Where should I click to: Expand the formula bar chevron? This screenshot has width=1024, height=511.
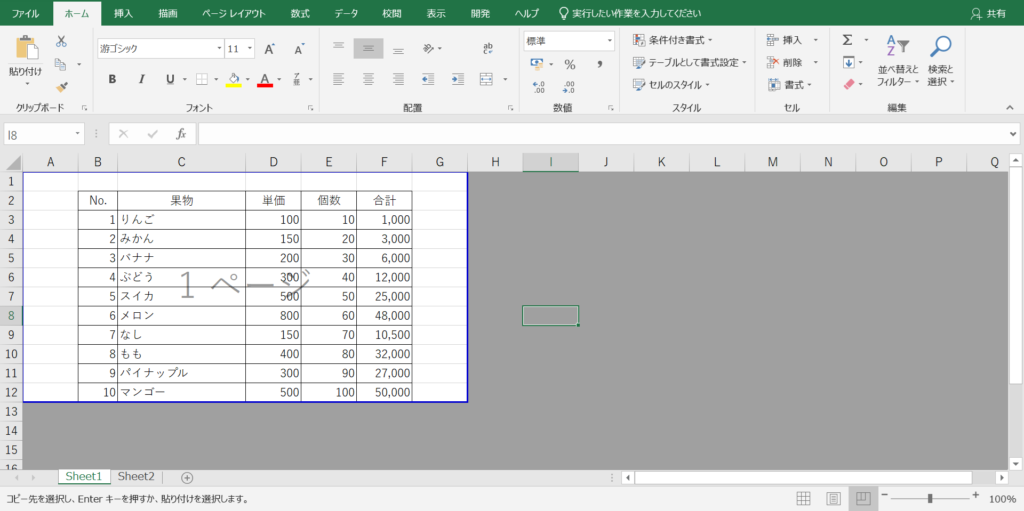click(x=1013, y=134)
